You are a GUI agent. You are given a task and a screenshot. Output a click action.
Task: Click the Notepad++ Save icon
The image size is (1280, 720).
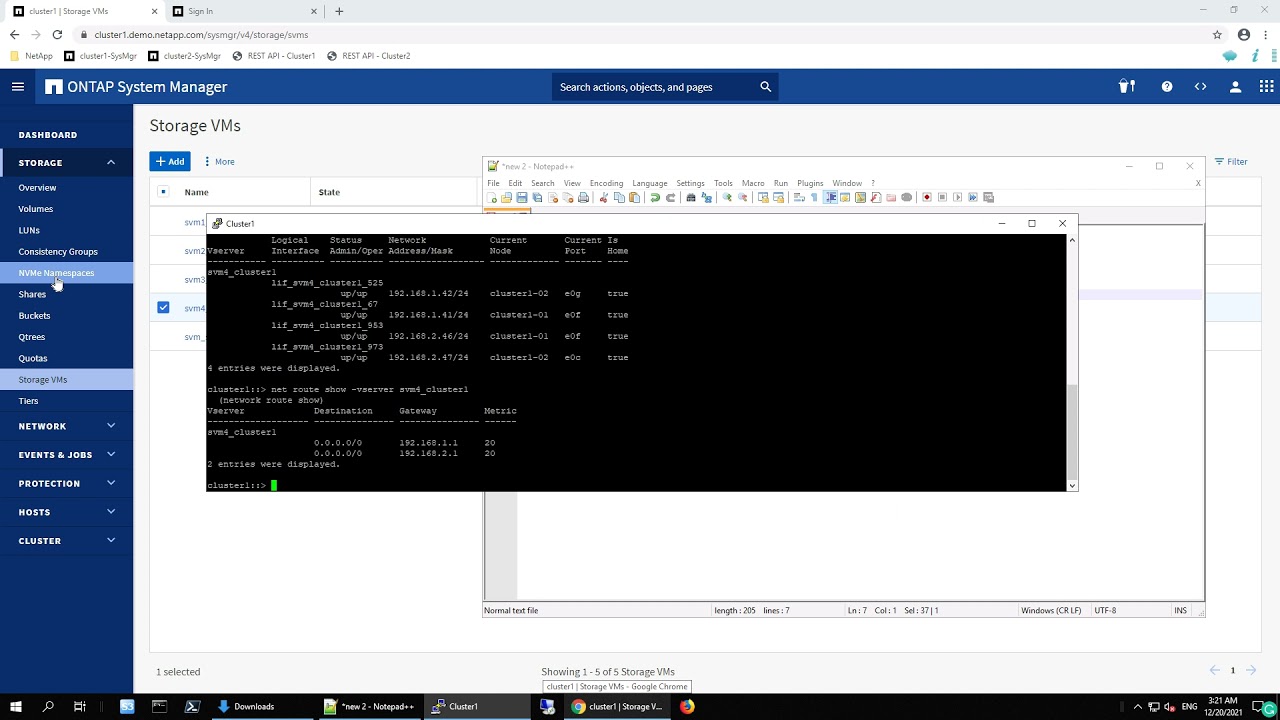pyautogui.click(x=521, y=197)
